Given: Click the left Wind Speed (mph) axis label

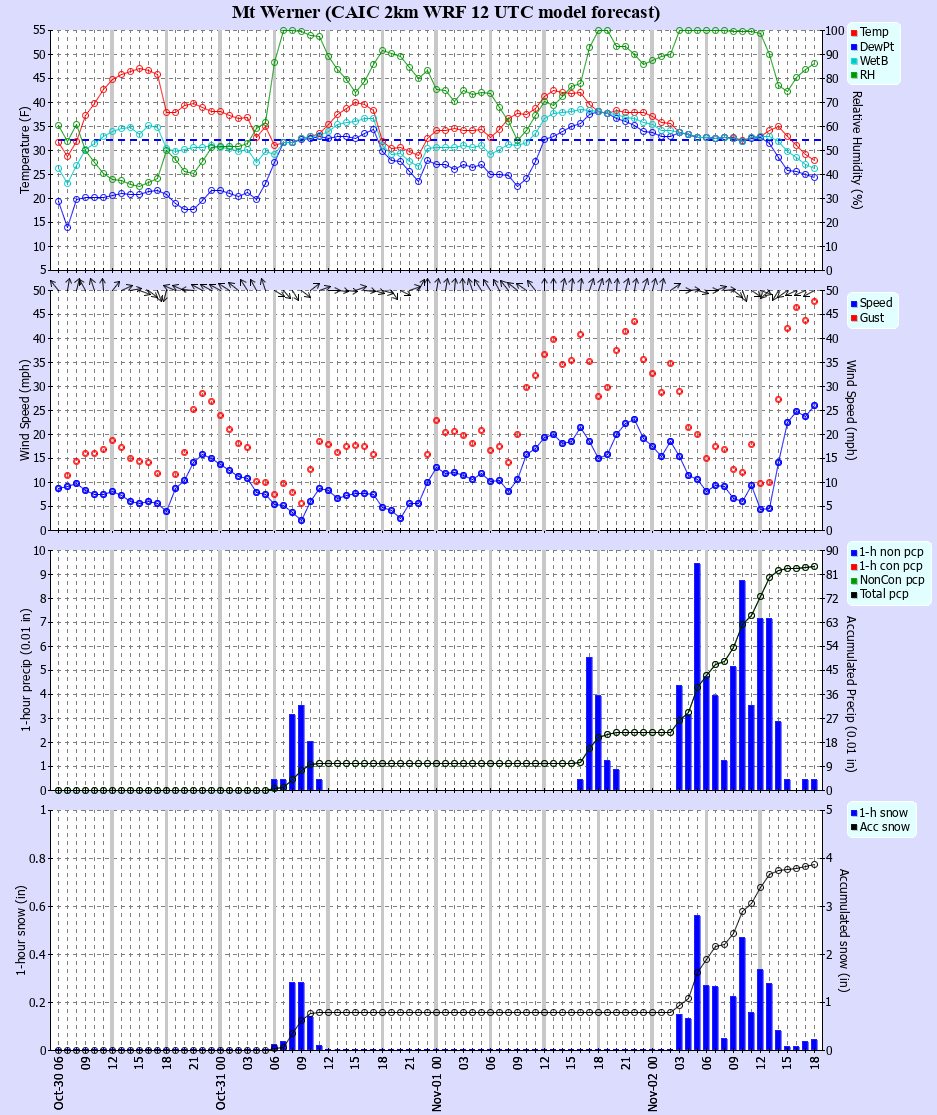Looking at the screenshot, I should pyautogui.click(x=25, y=411).
